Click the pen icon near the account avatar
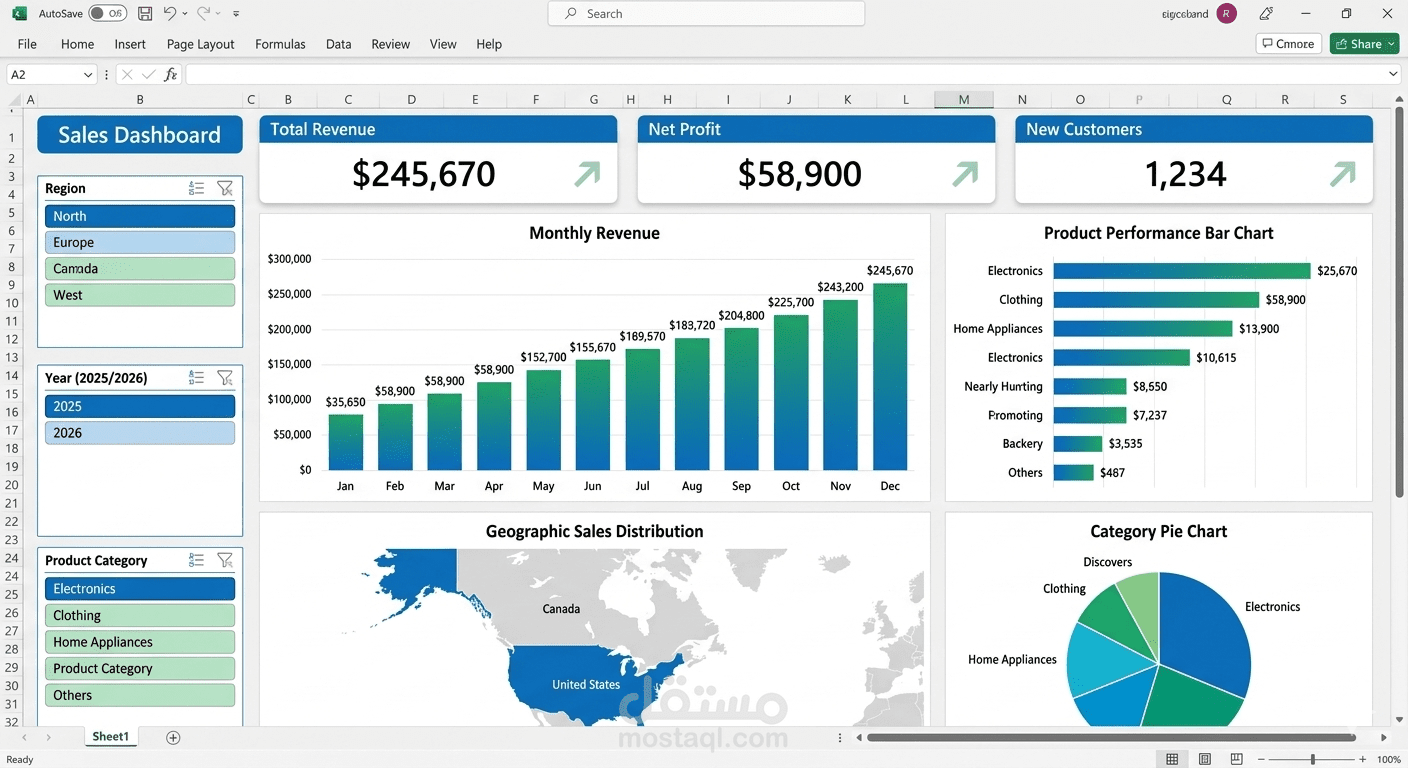 (x=1266, y=14)
